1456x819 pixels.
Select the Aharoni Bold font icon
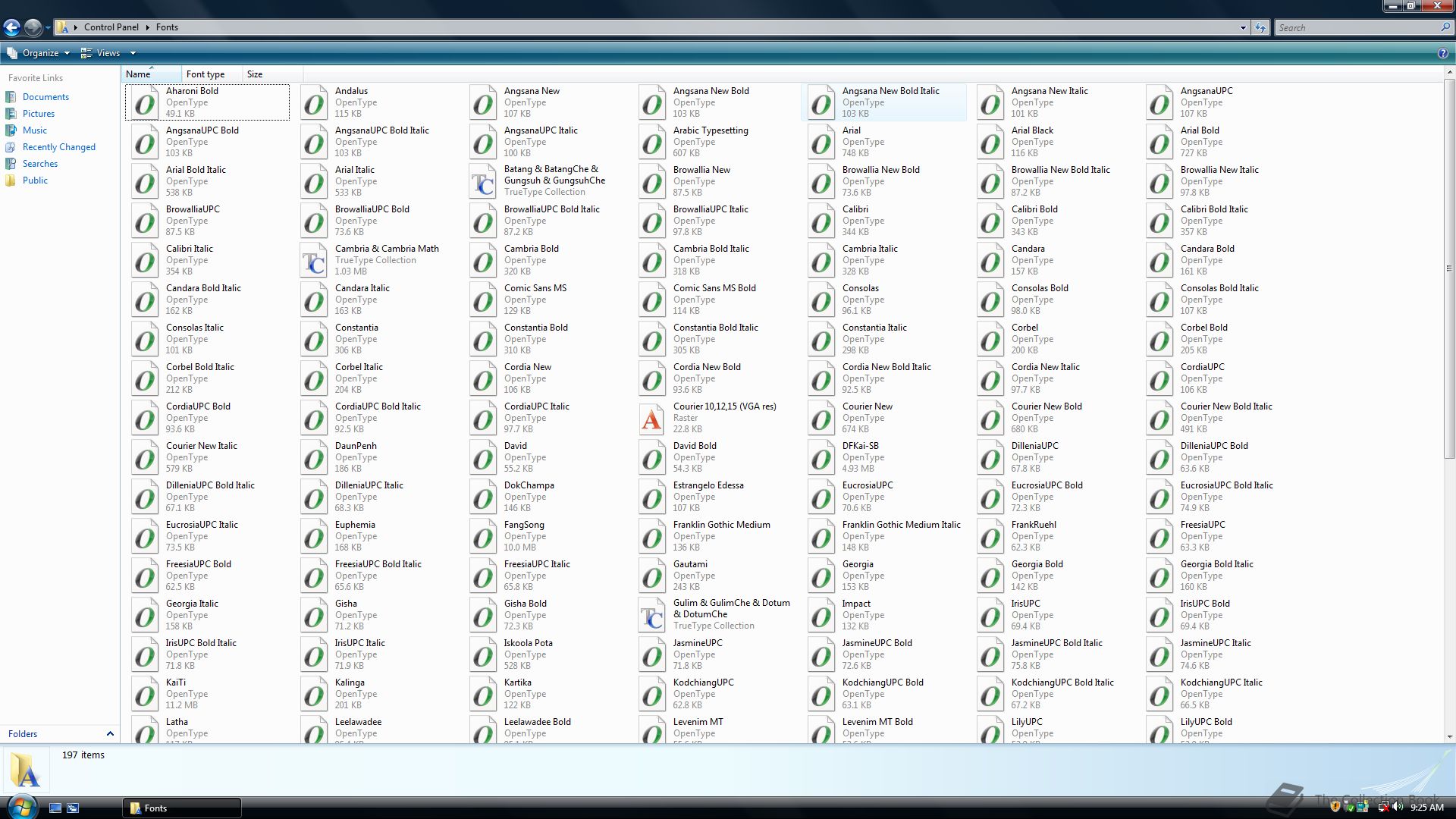click(x=145, y=102)
